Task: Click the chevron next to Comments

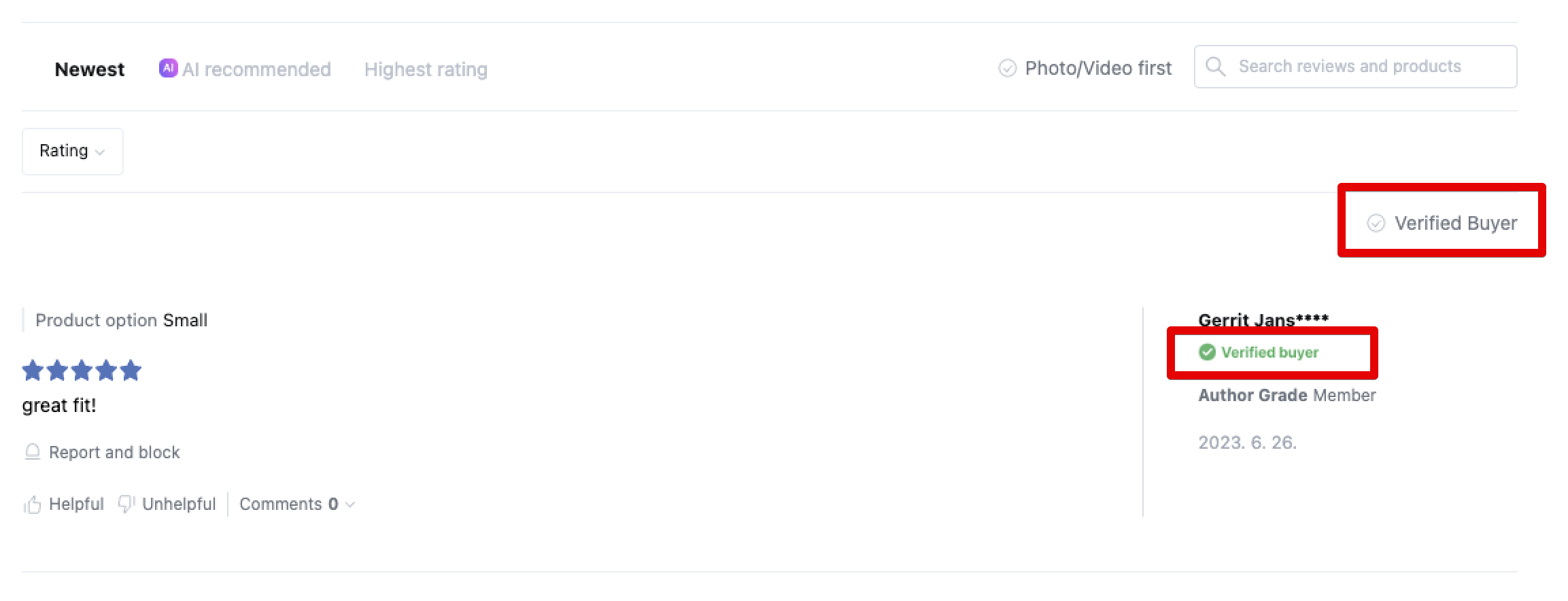Action: (x=350, y=504)
